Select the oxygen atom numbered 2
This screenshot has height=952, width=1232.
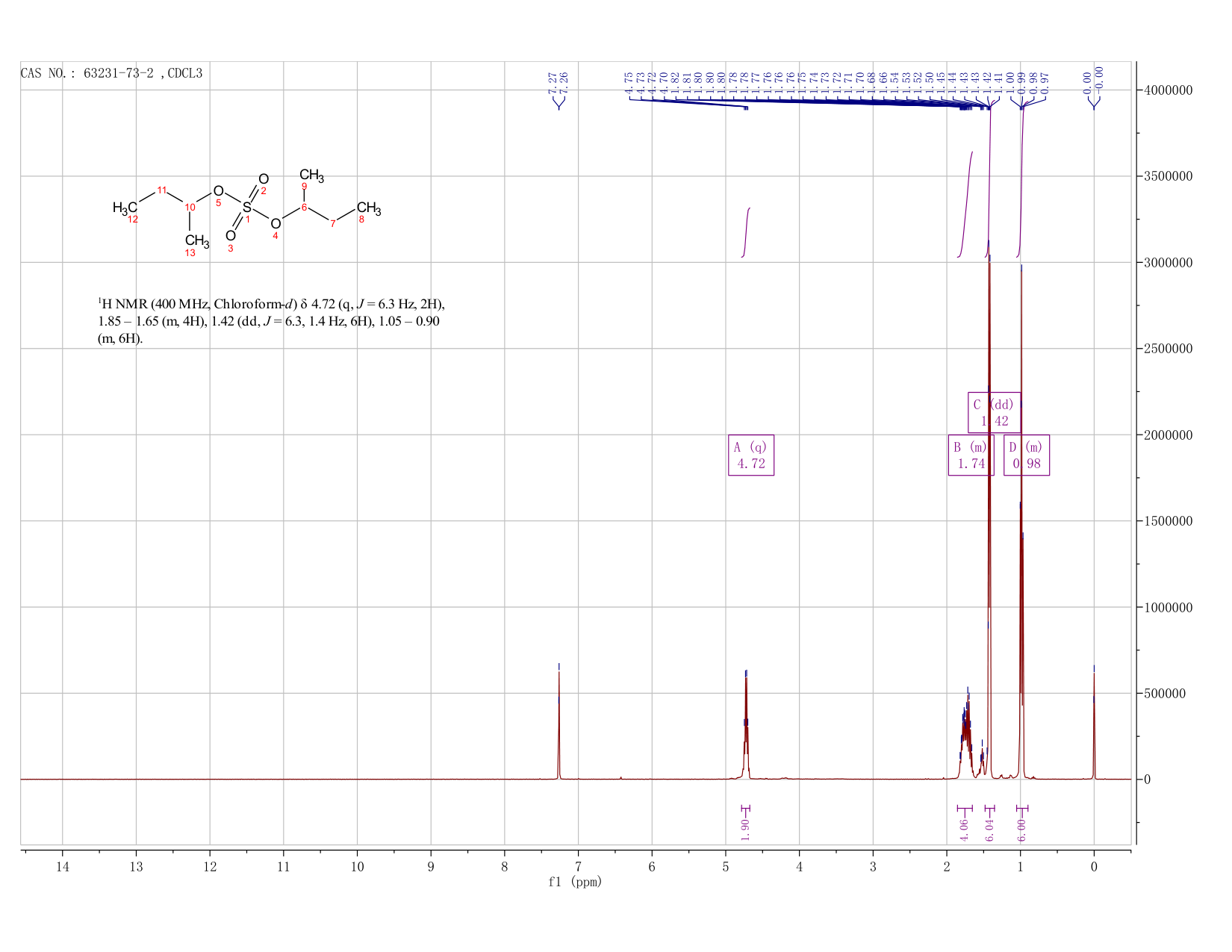pyautogui.click(x=264, y=179)
